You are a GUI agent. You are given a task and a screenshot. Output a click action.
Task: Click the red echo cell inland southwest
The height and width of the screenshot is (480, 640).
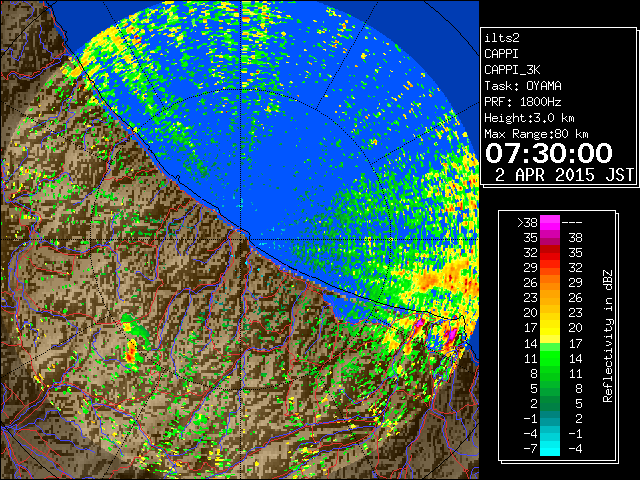131,353
